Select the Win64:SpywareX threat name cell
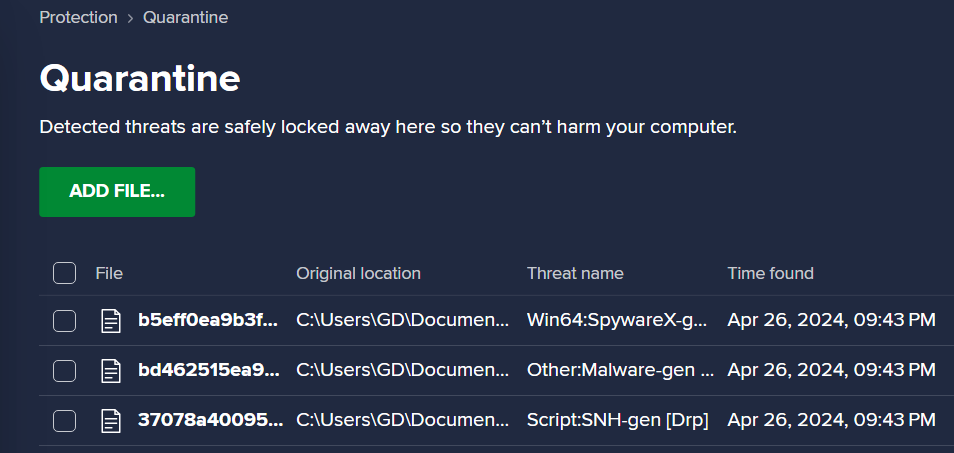Image resolution: width=954 pixels, height=453 pixels. click(x=617, y=320)
